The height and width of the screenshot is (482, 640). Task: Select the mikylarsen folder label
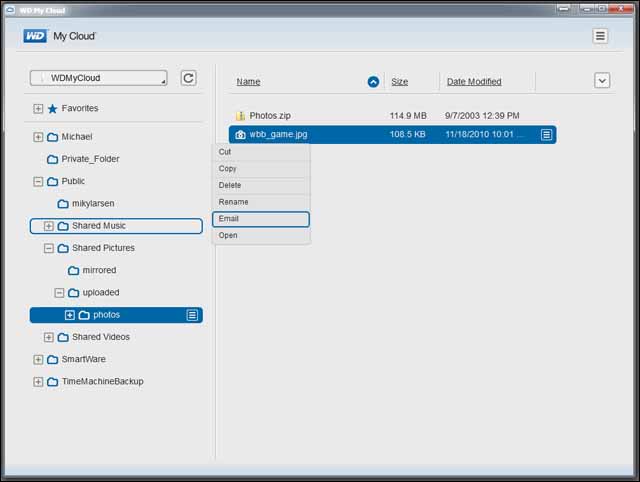coord(93,203)
